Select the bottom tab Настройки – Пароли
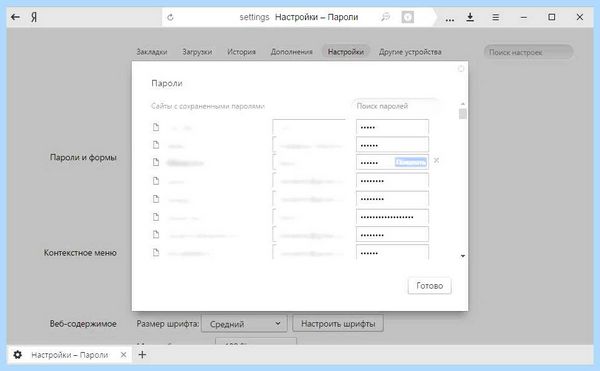The width and height of the screenshot is (600, 371). pos(70,355)
